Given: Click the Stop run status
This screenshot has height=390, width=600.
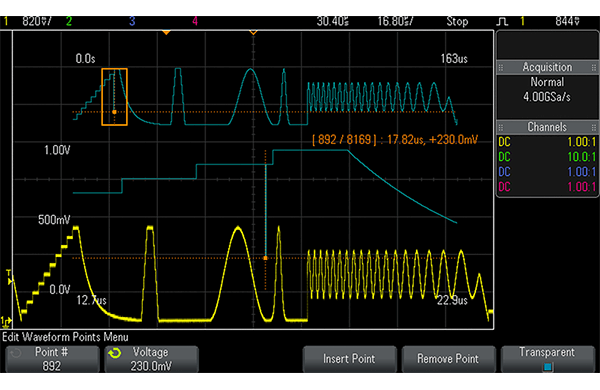Looking at the screenshot, I should [x=457, y=21].
